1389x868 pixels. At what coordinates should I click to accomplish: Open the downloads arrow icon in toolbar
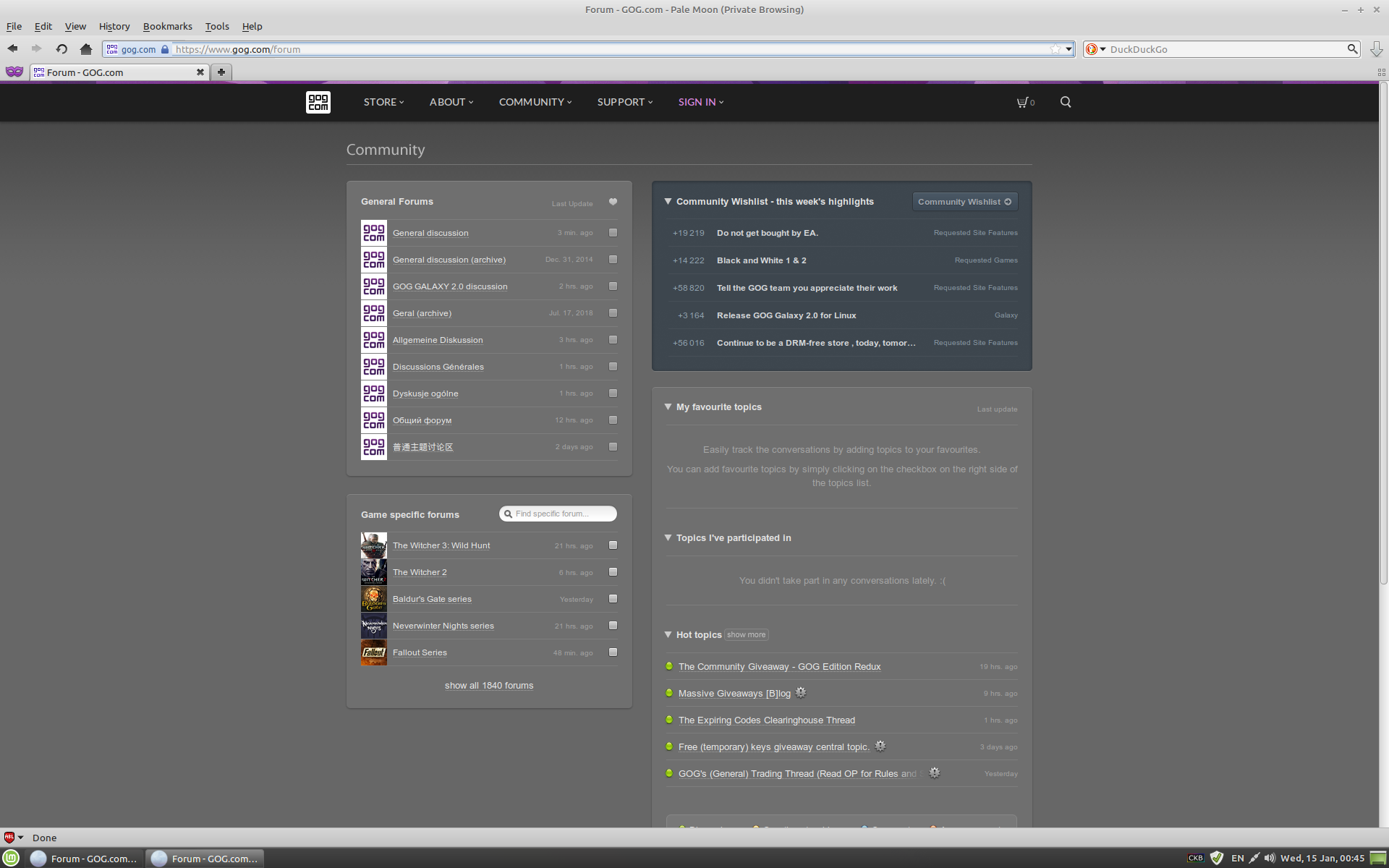1376,49
